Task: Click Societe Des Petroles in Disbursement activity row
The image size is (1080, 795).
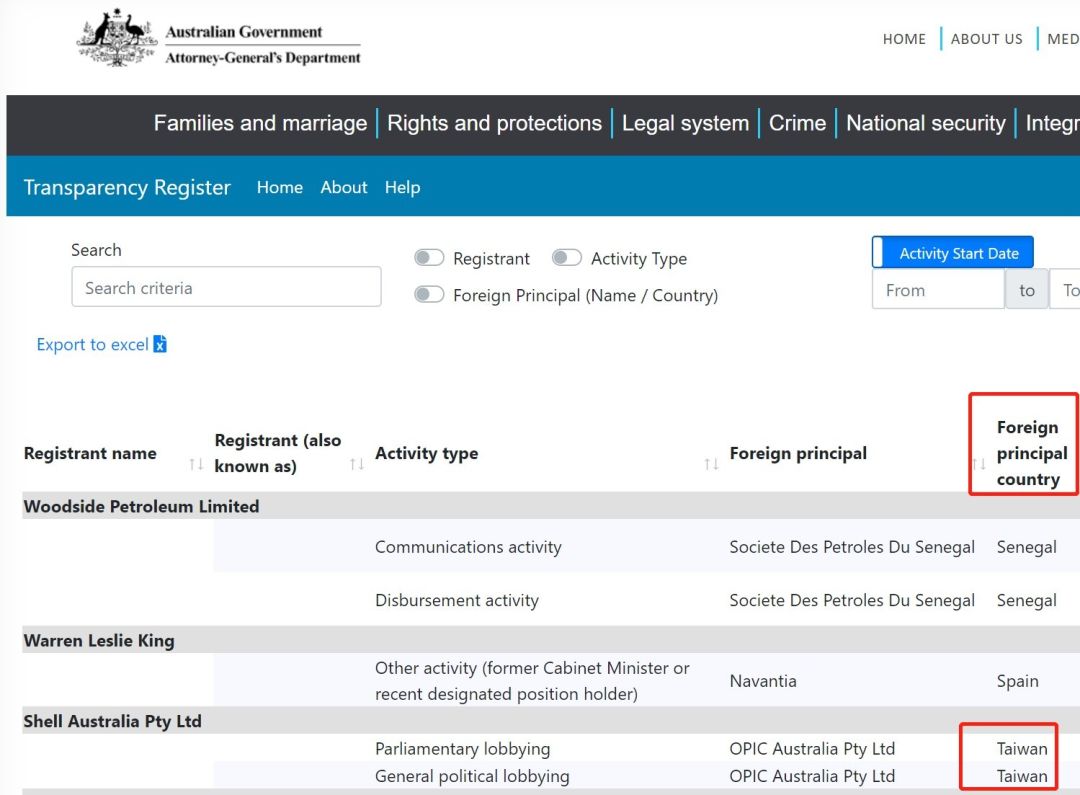Action: 852,601
